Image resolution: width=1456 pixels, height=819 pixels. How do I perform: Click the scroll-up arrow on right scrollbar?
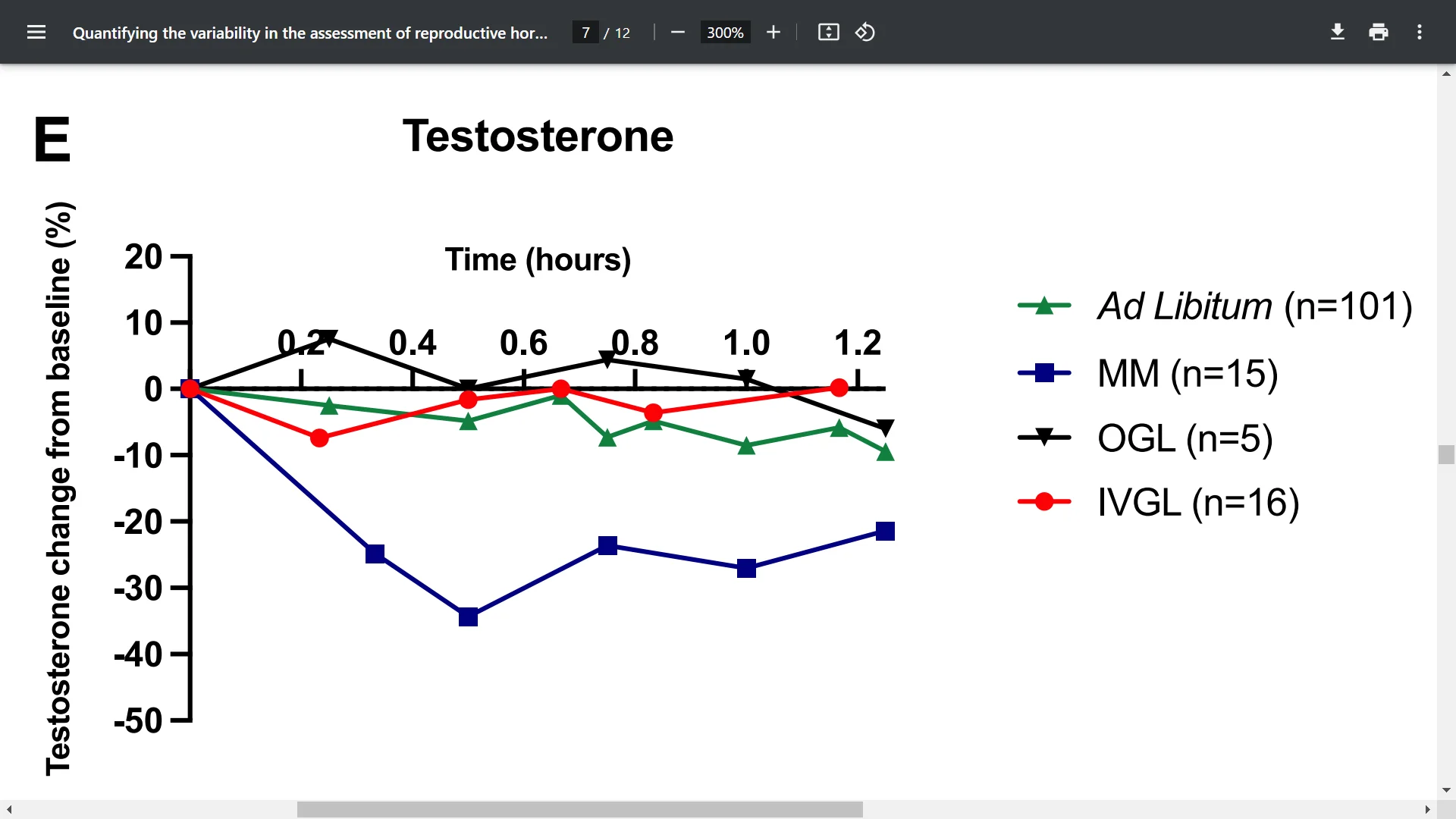1445,73
